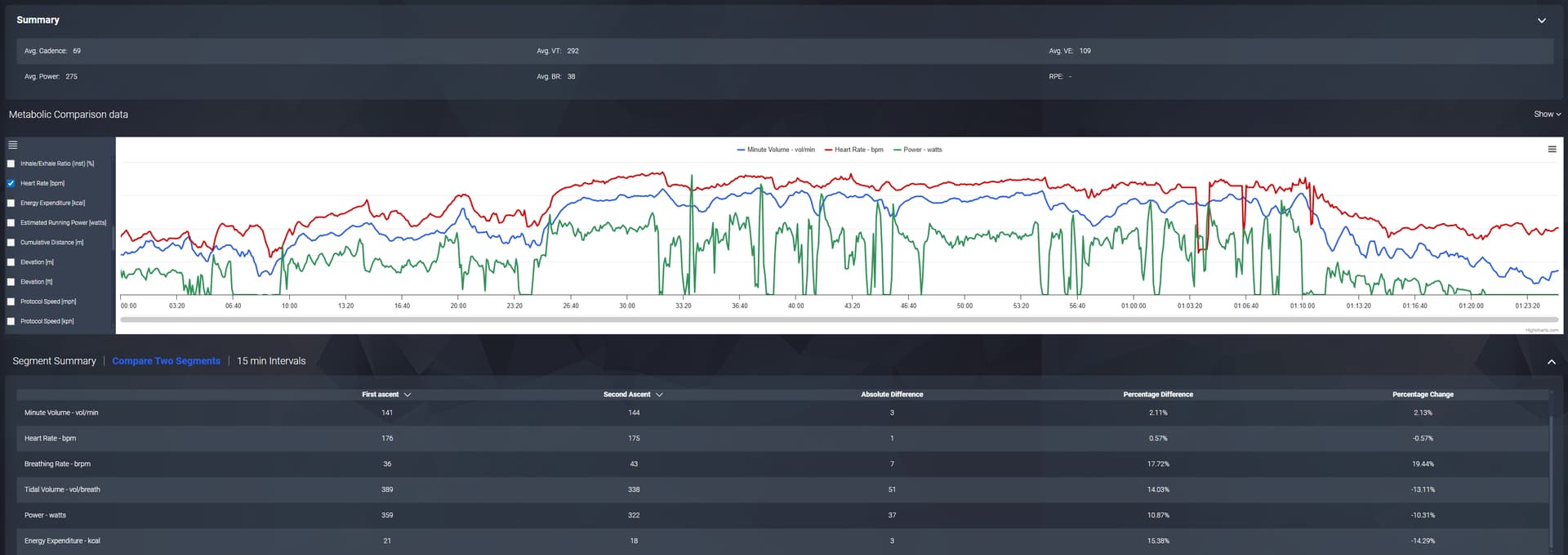Viewport: 1568px width, 555px height.
Task: Toggle Power watts legend series
Action: (x=918, y=150)
